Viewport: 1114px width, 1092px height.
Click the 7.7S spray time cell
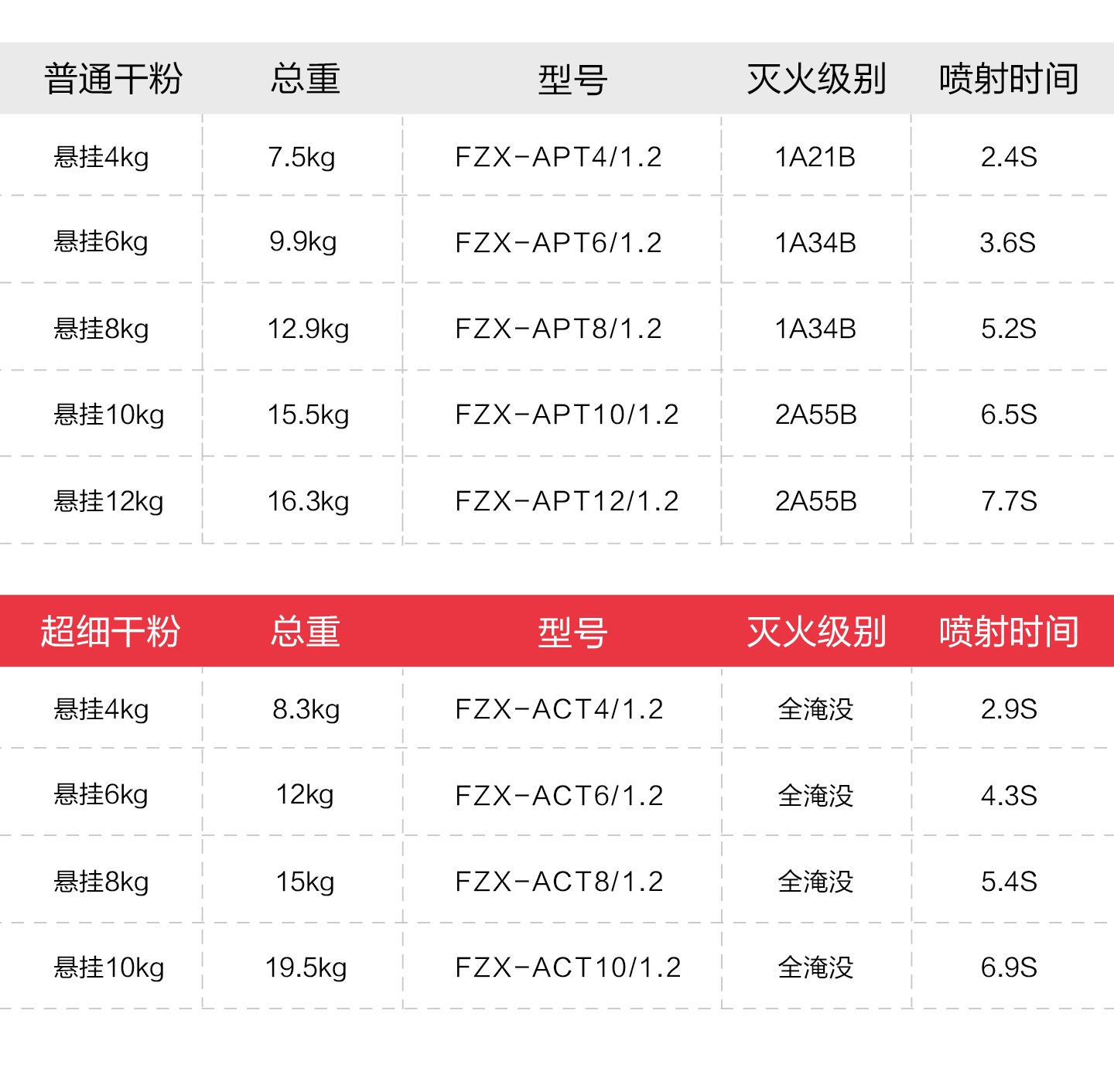[1009, 501]
